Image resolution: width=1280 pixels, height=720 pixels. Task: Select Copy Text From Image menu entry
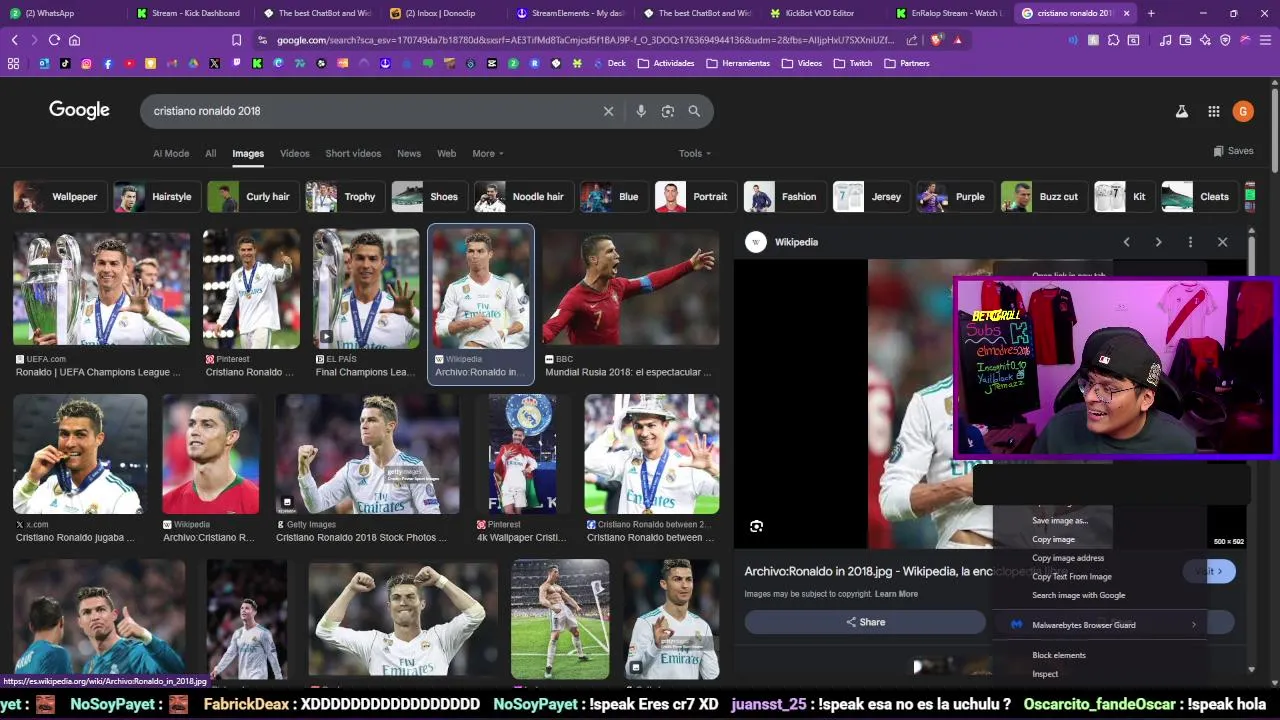(1072, 577)
